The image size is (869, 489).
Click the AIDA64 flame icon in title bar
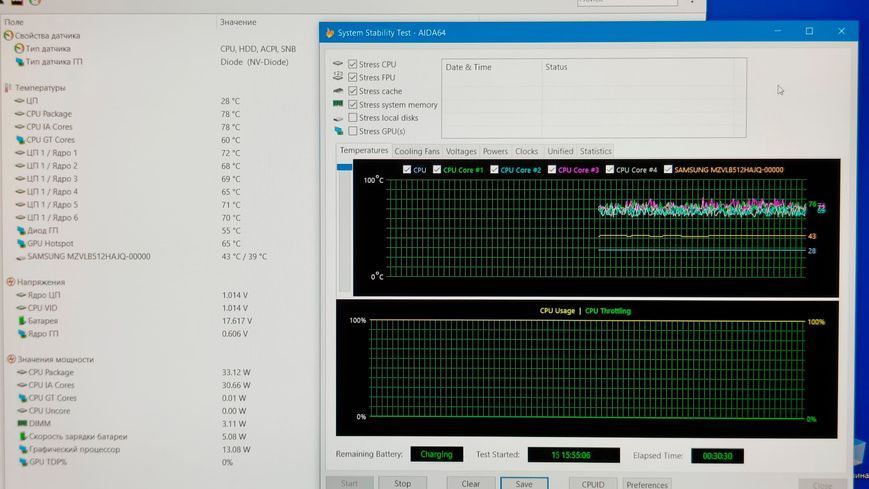coord(330,33)
